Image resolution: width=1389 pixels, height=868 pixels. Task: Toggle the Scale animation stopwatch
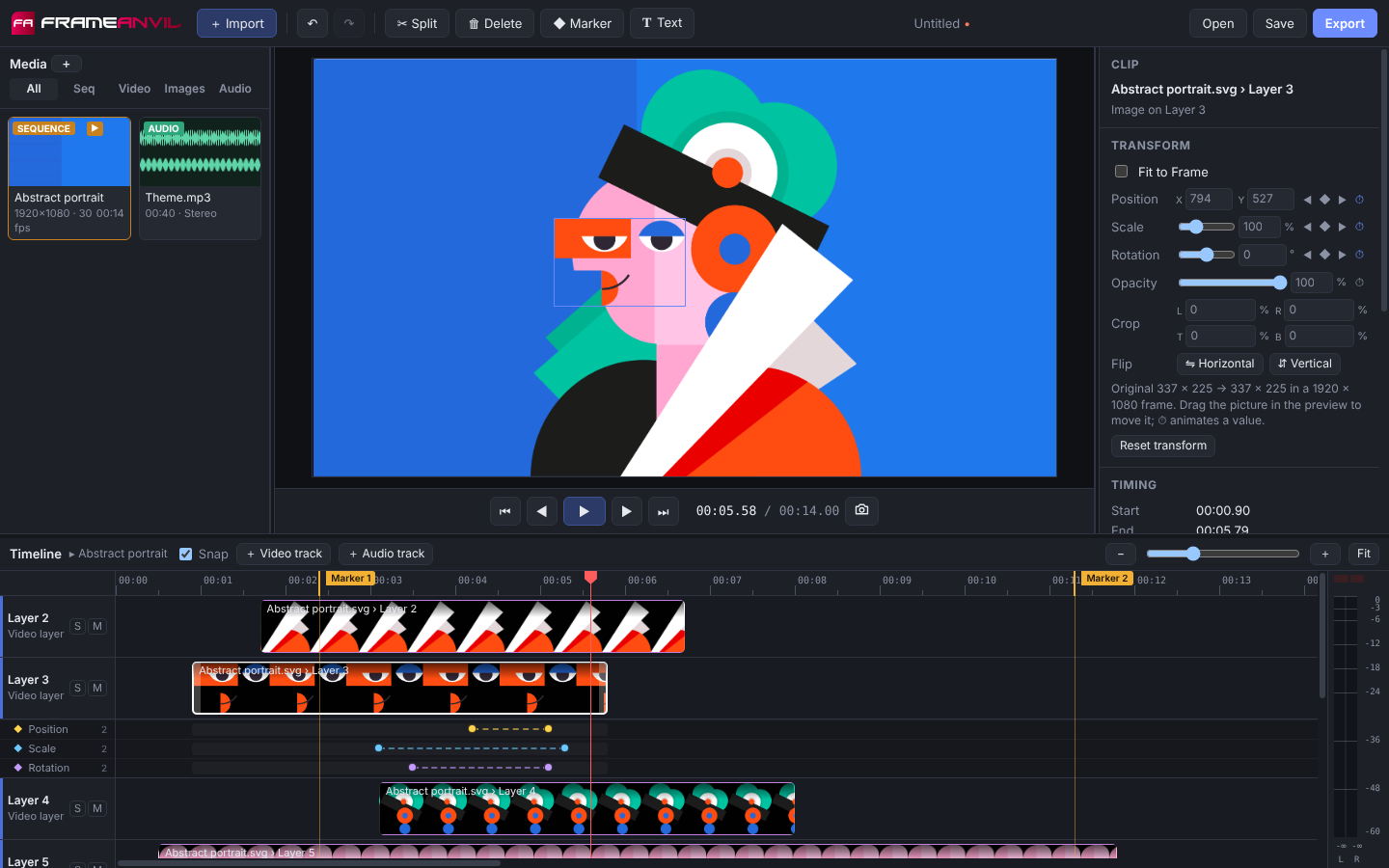click(1360, 228)
